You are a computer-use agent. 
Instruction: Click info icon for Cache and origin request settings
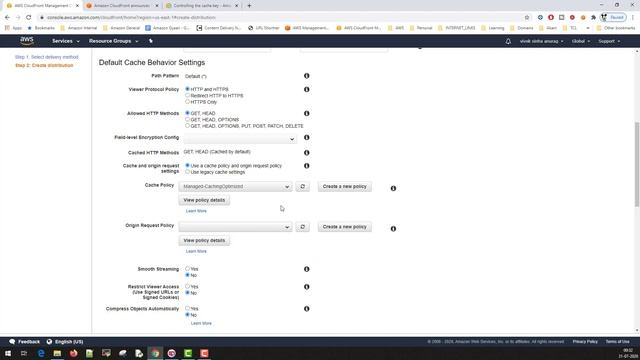click(307, 166)
